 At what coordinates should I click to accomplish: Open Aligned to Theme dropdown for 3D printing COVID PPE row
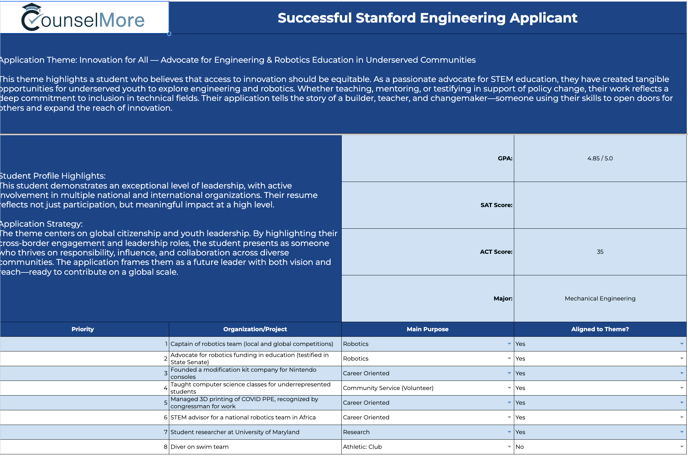coord(681,402)
